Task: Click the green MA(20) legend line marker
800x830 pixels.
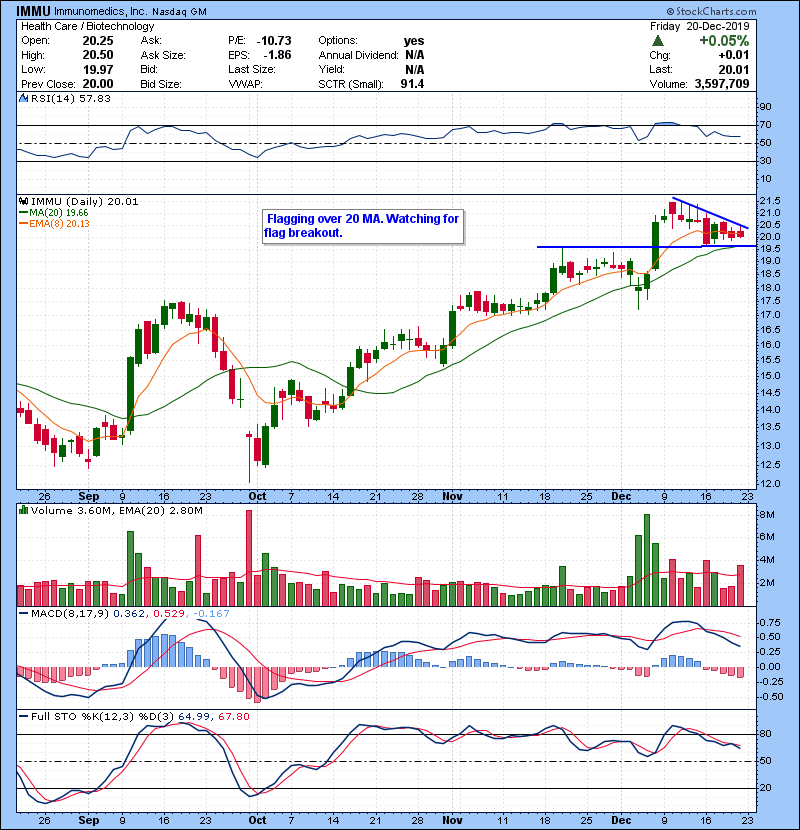Action: (x=22, y=213)
